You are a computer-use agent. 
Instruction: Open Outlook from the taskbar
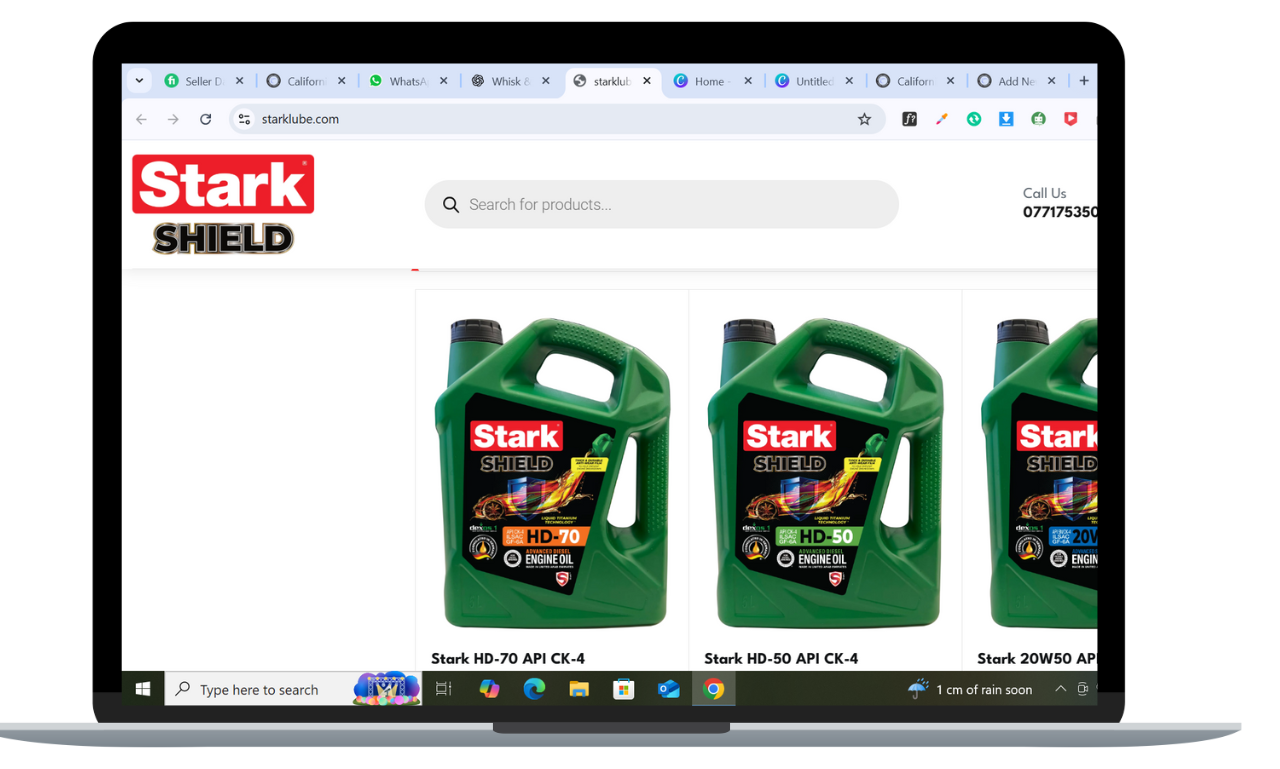[669, 689]
